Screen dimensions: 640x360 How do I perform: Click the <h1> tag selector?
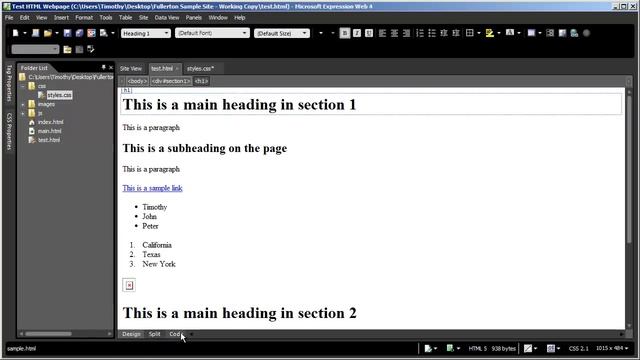click(x=201, y=81)
